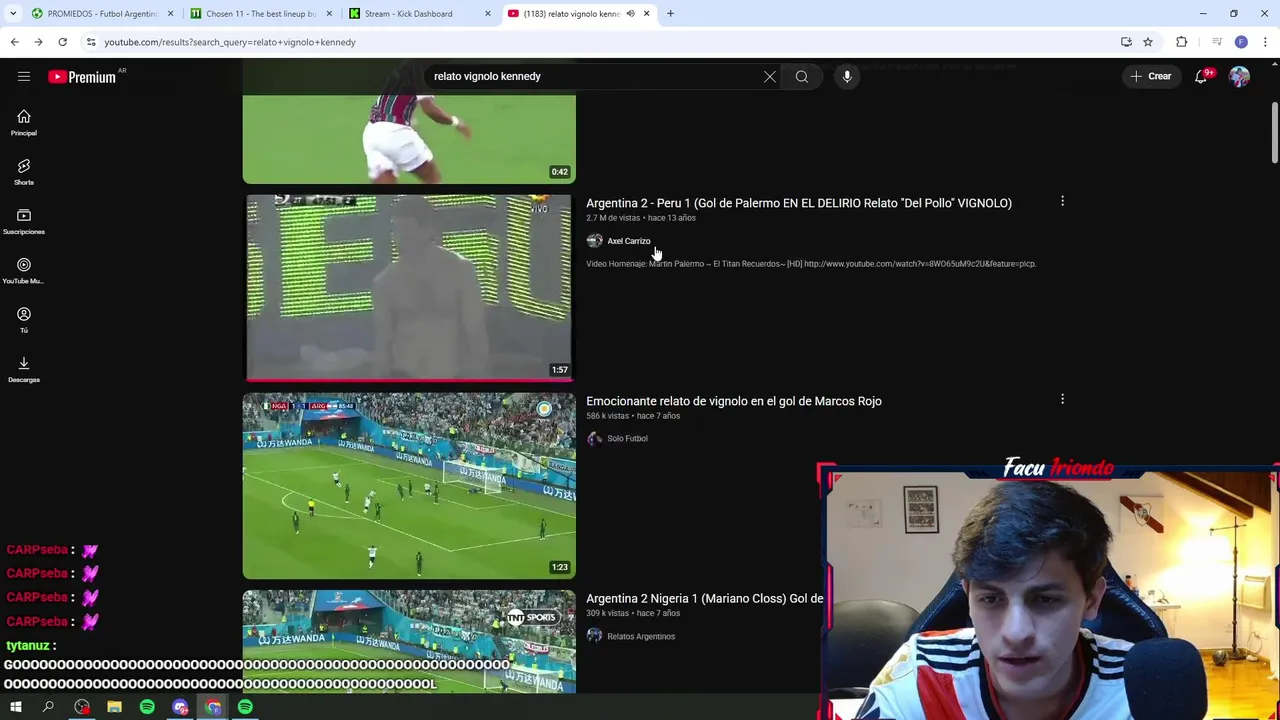
Task: View site information icon in address bar
Action: click(x=90, y=42)
